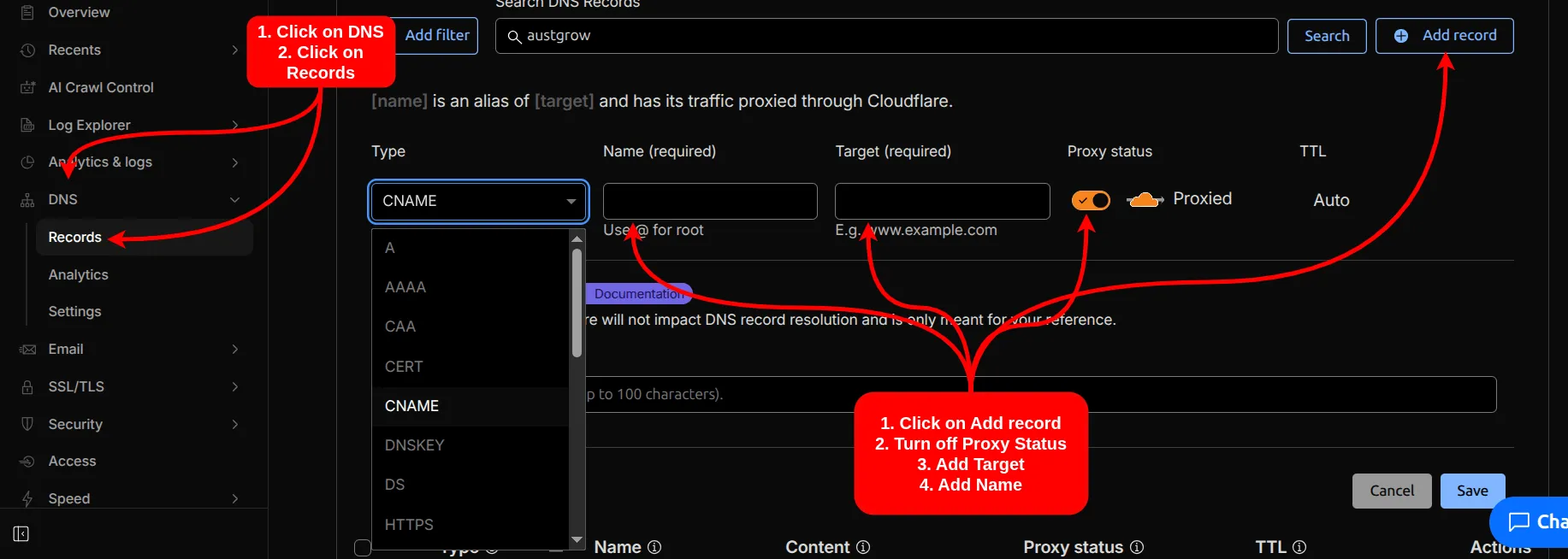Screen dimensions: 1568x559
Task: Open the chat support bubble
Action: pos(1530,521)
